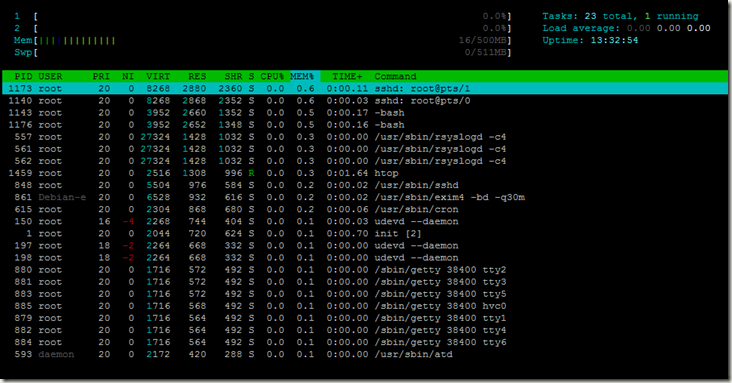Sort by the PID column header
Screen dimensions: 732x383
coord(23,76)
